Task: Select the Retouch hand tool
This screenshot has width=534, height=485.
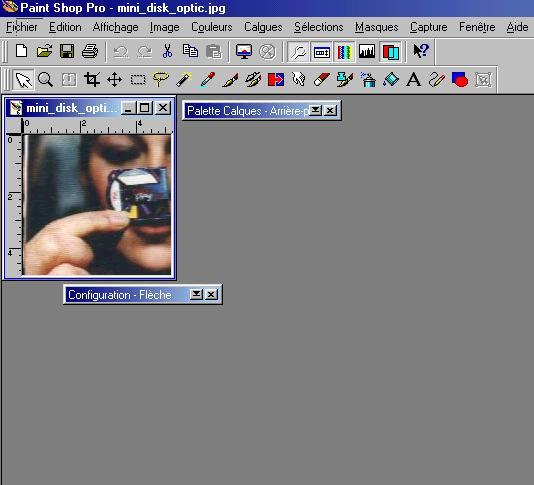Action: pos(299,80)
